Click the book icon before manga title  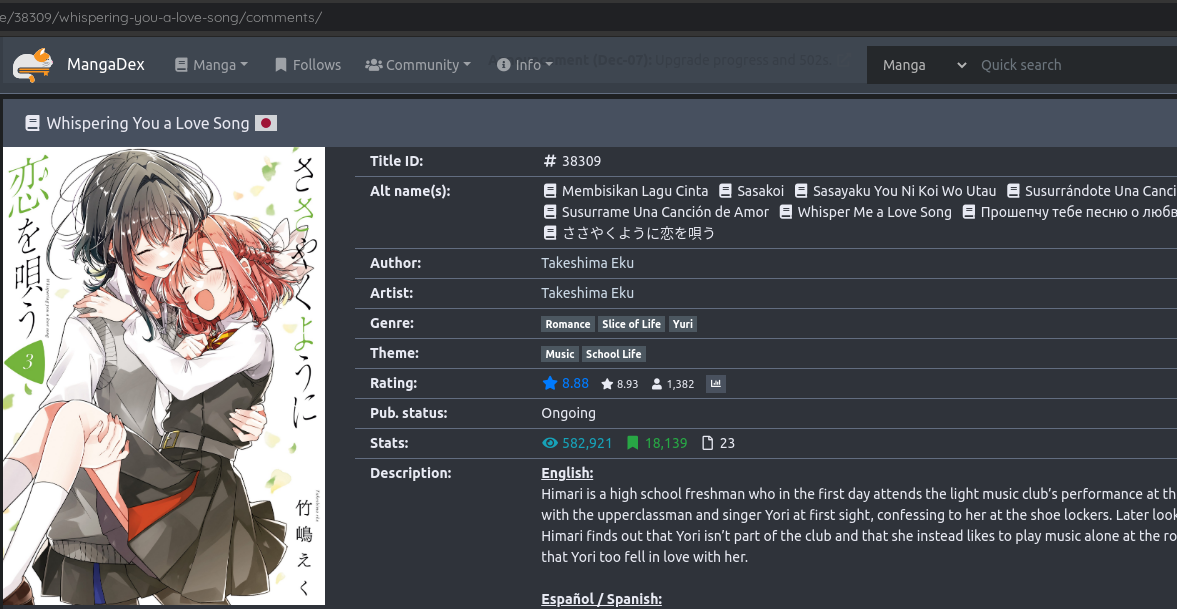pos(32,123)
